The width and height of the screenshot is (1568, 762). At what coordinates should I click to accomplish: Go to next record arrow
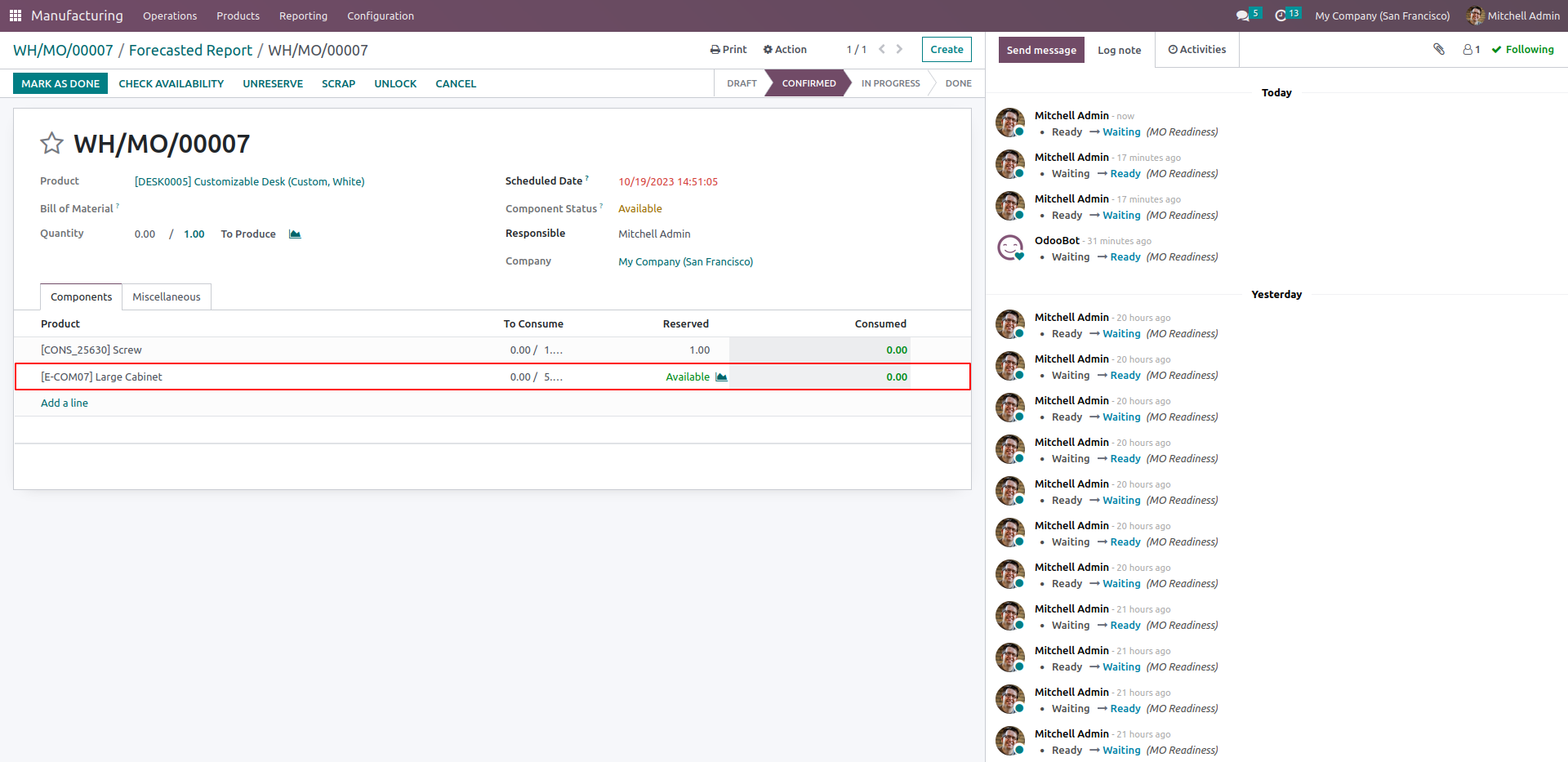[x=899, y=50]
